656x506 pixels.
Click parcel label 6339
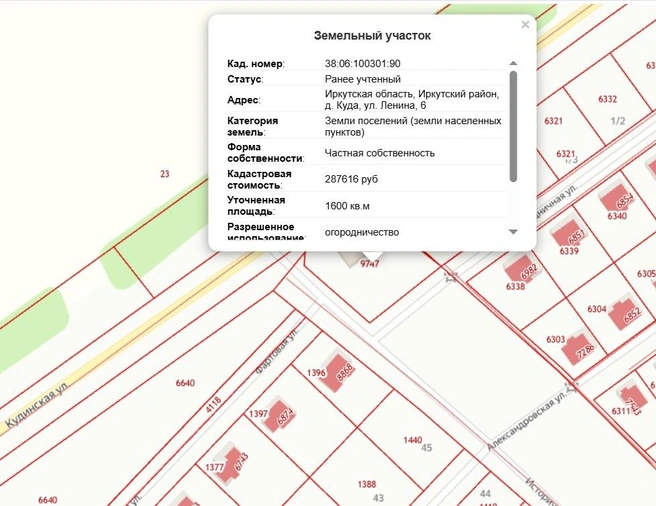coord(569,251)
